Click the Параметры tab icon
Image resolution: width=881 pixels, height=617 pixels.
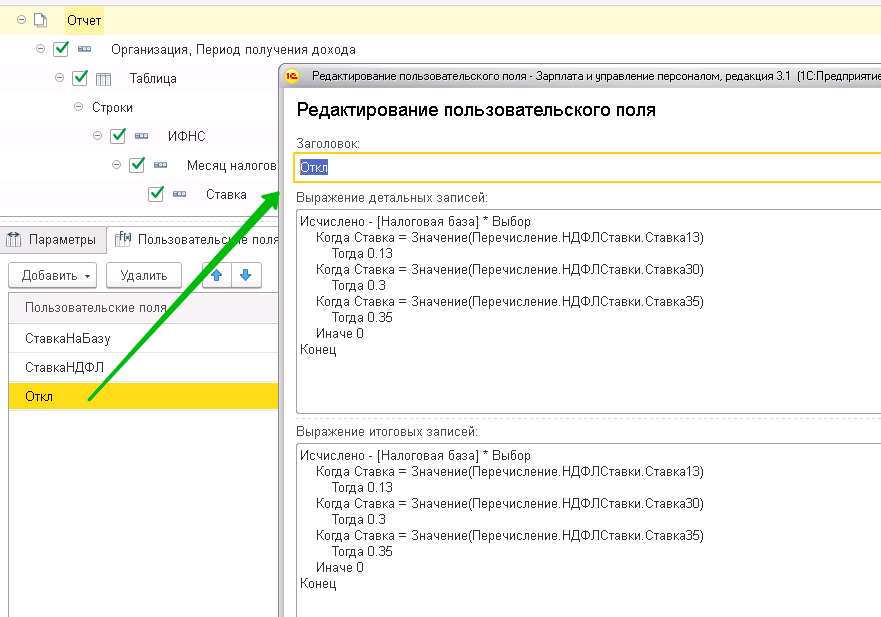click(13, 239)
